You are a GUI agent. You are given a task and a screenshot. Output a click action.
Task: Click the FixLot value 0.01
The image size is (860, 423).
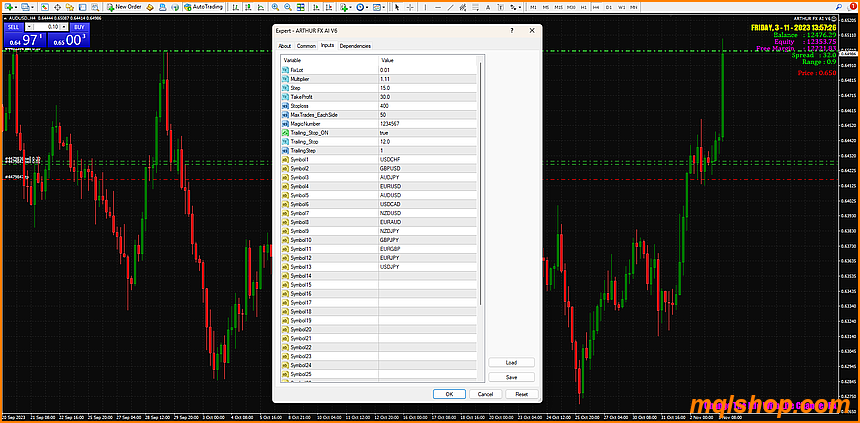tap(427, 70)
